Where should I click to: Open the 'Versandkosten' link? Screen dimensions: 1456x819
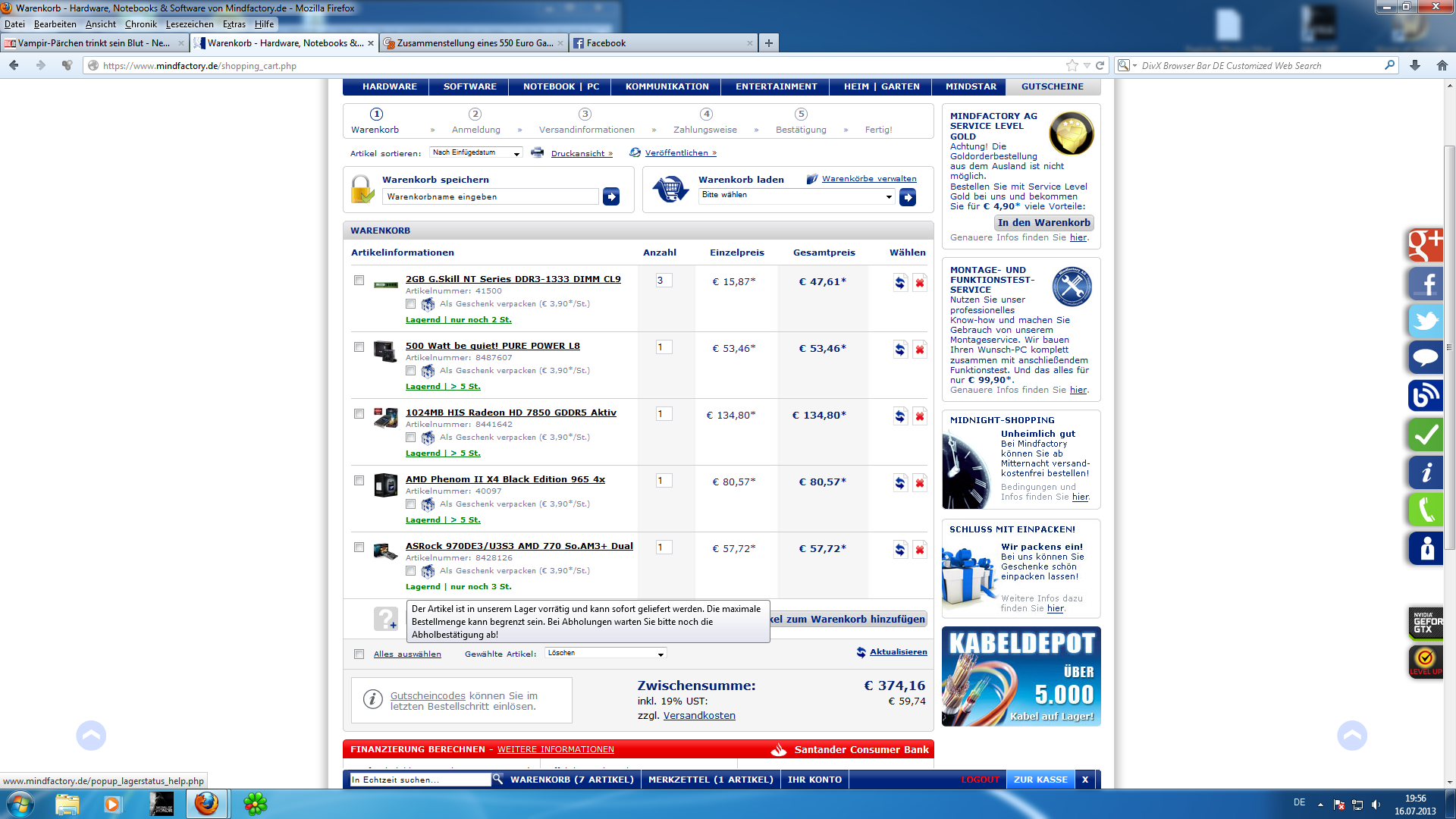click(699, 716)
